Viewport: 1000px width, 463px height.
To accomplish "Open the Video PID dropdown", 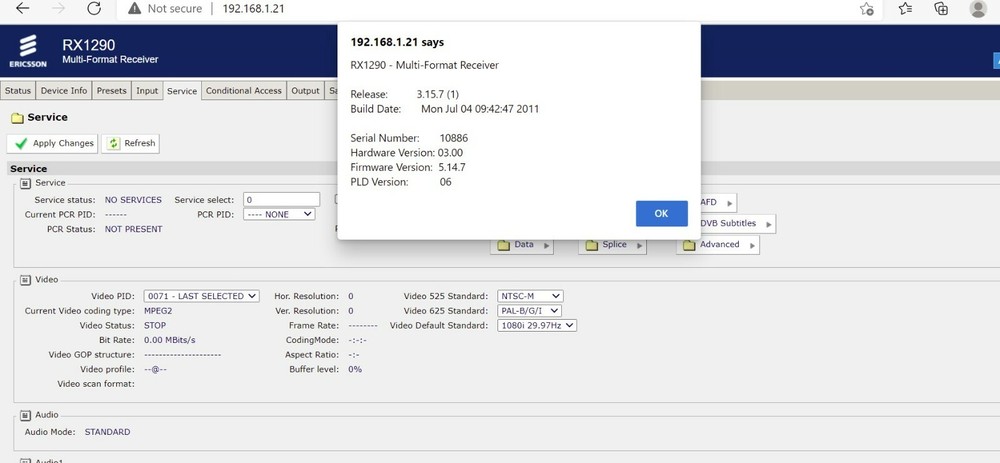I will coord(201,296).
